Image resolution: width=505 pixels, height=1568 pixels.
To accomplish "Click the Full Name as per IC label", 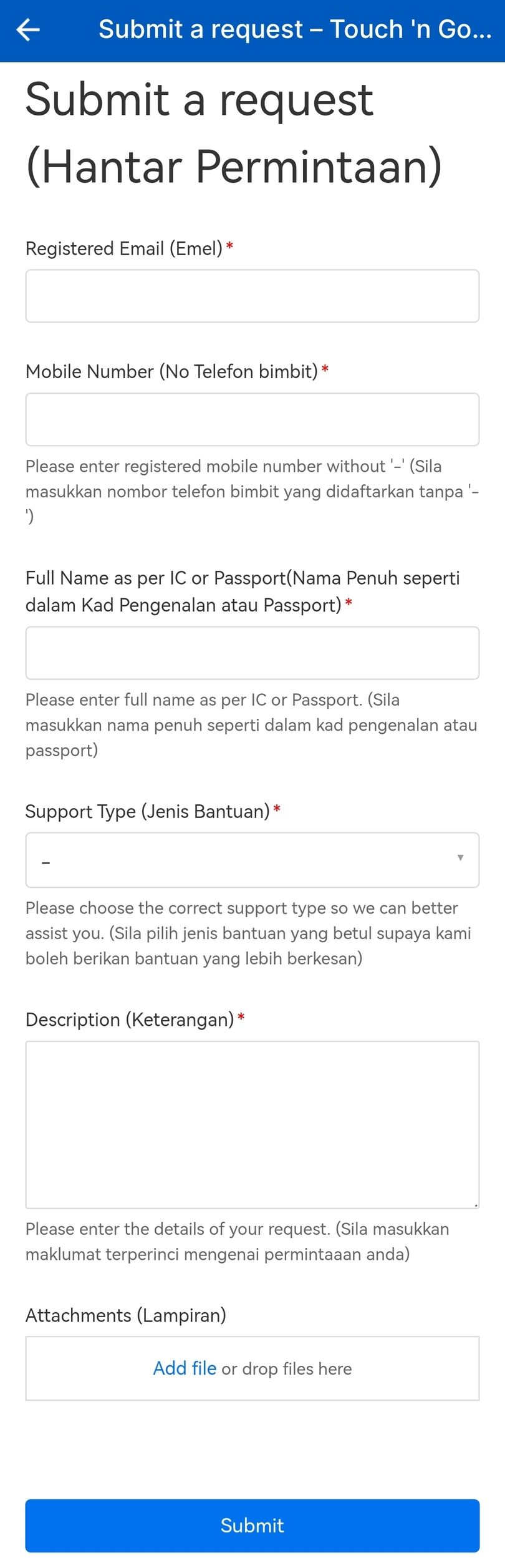I will pos(242,591).
